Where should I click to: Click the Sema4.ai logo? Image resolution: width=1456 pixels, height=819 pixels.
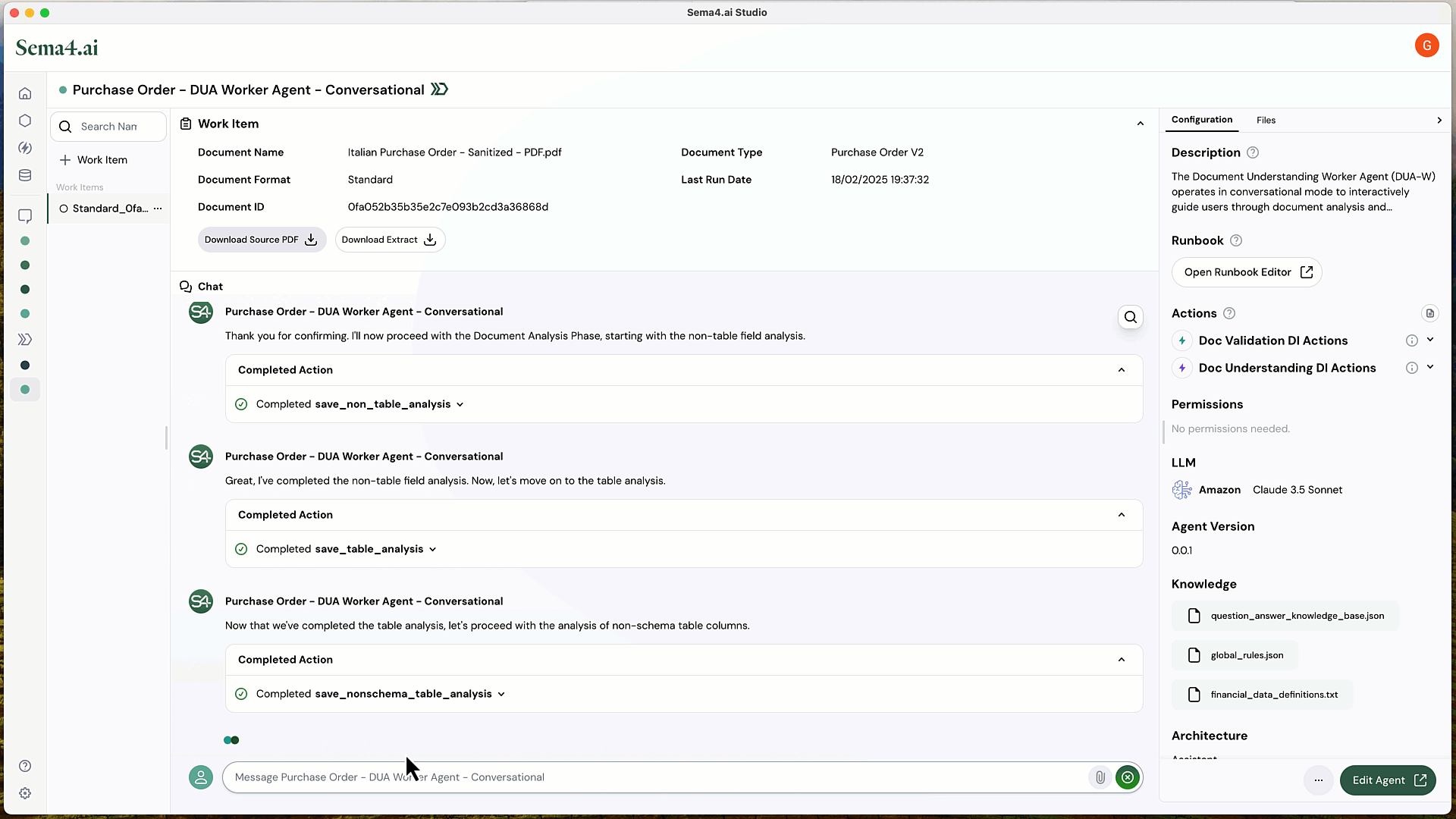point(57,48)
